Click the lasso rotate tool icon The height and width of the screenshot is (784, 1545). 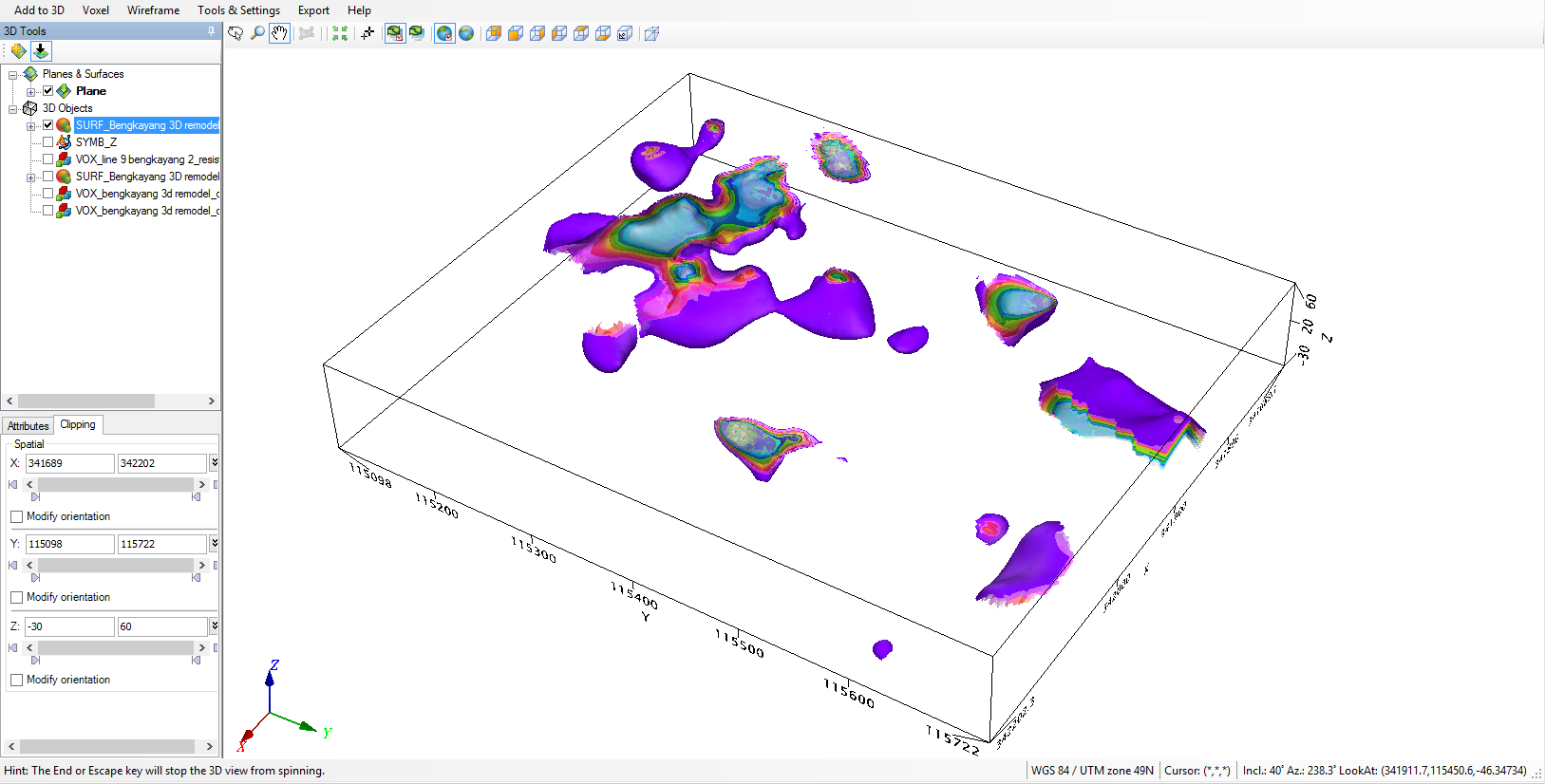[x=236, y=33]
